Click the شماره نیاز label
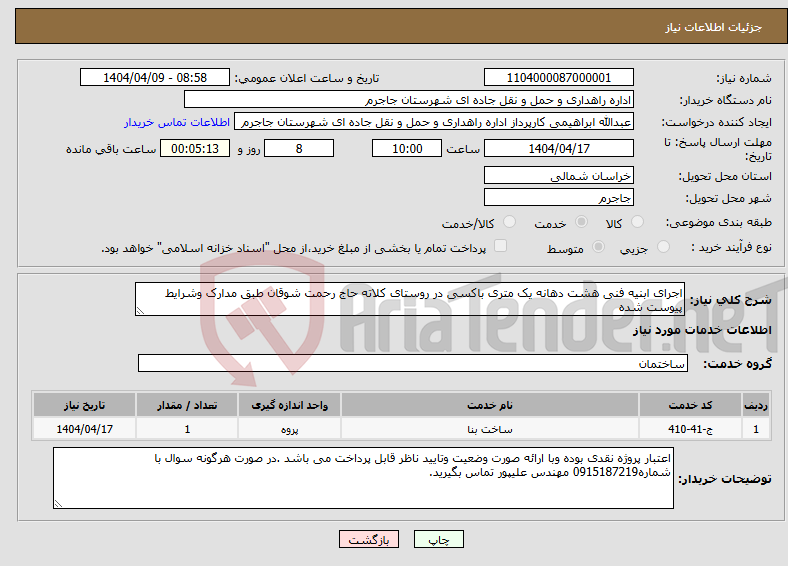Viewport: 788px width, 566px height. [x=743, y=78]
